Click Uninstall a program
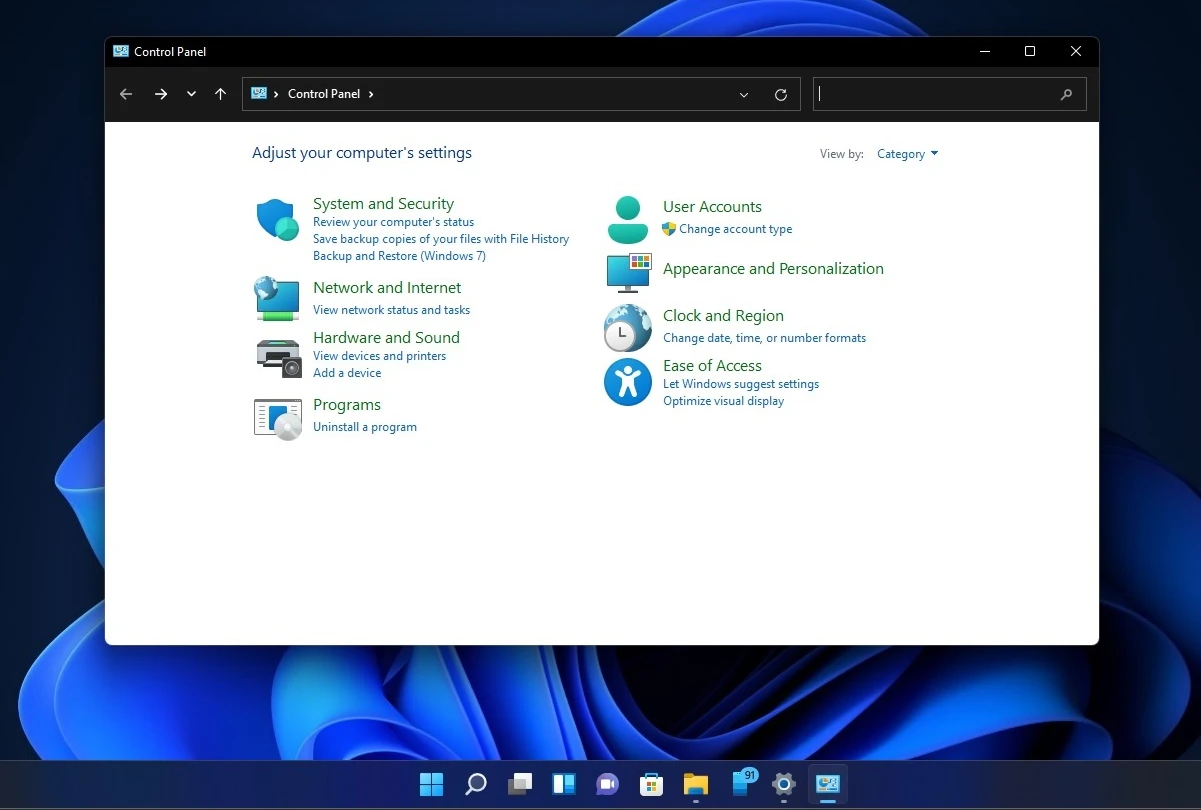 coord(365,427)
